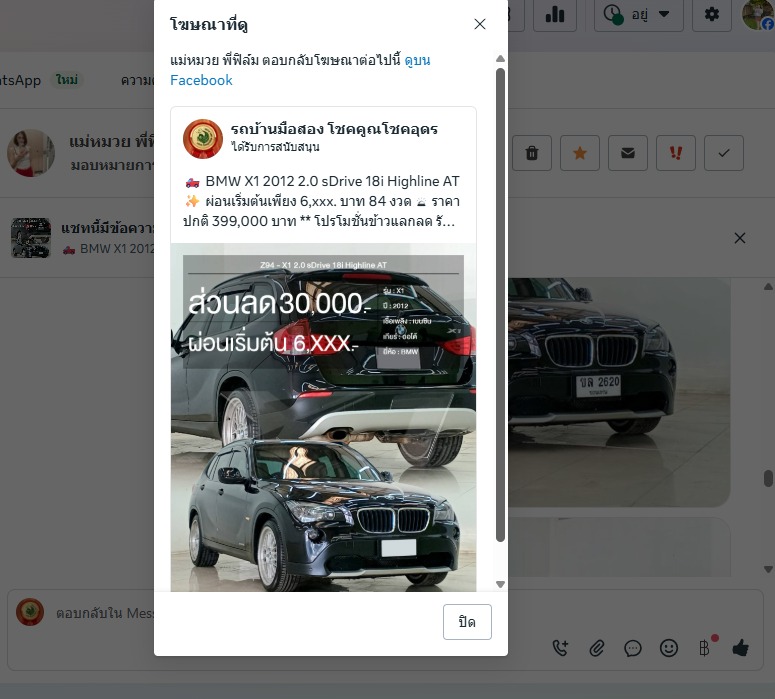Click page avatar of รถบ้านมือสอง โชคคูณโชคอุดร
Screen dimensions: 775x699
(x=203, y=138)
